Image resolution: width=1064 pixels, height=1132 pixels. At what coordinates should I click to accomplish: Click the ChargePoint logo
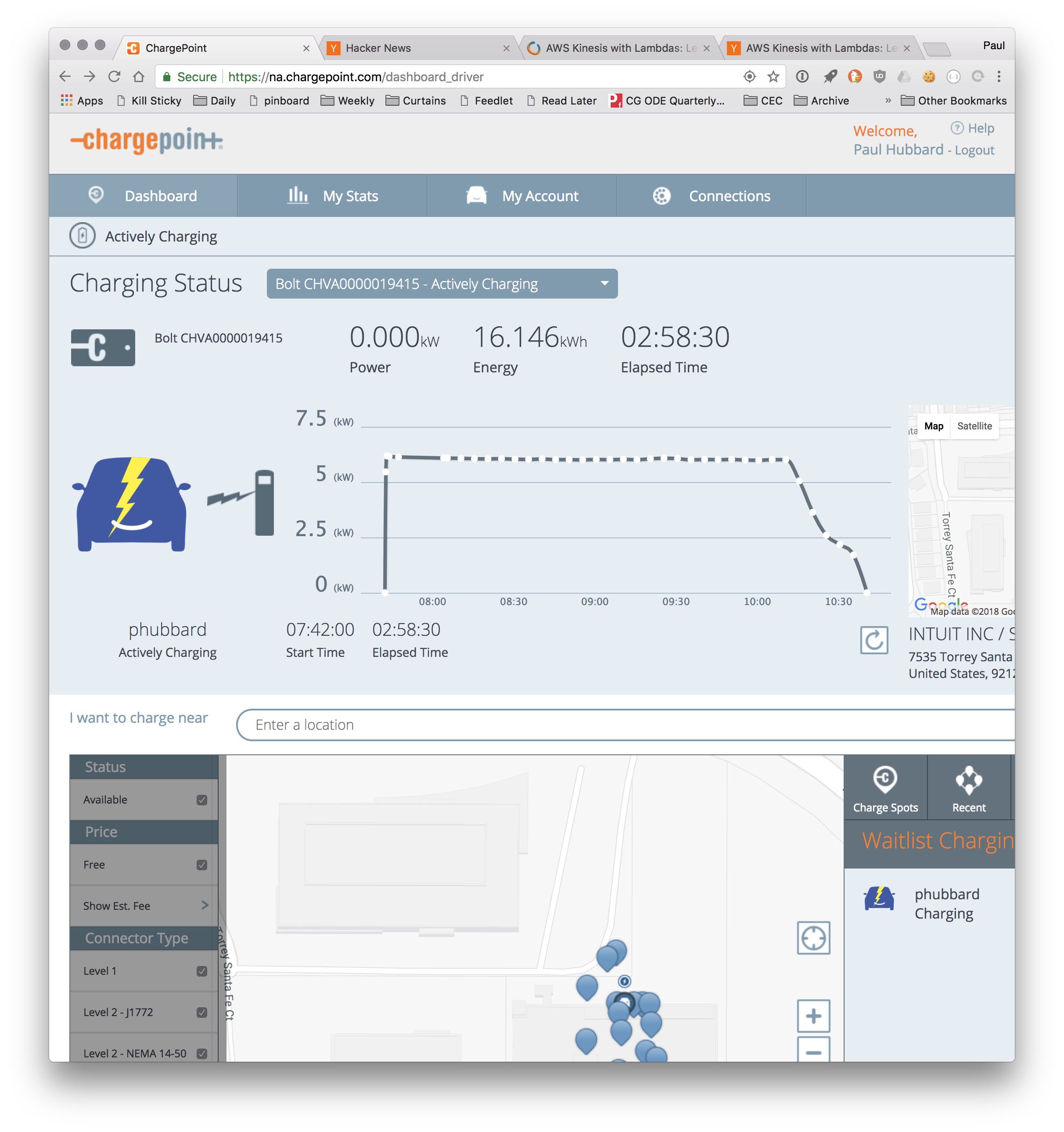(x=146, y=140)
